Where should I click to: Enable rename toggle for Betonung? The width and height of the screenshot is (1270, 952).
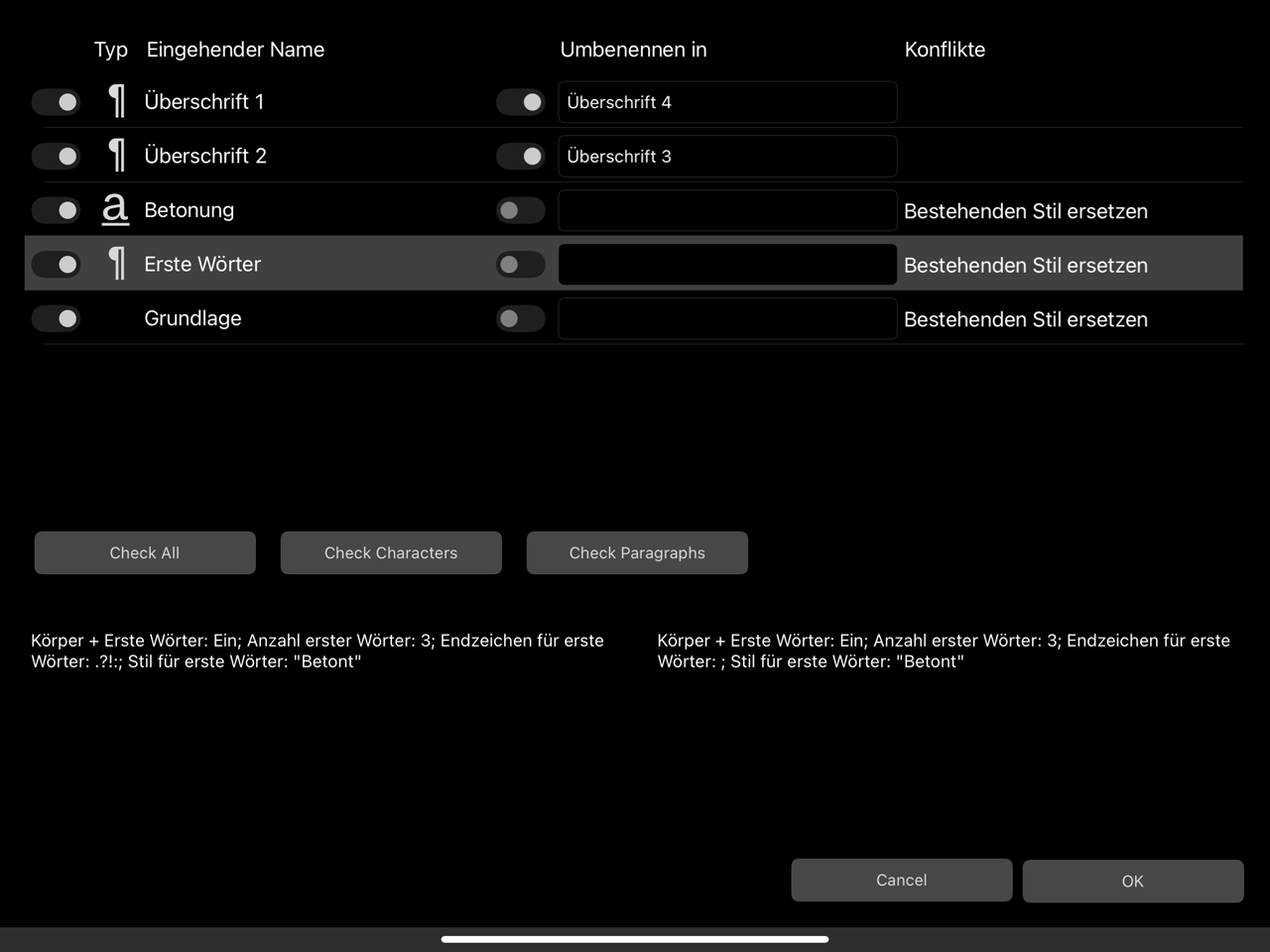(x=521, y=210)
